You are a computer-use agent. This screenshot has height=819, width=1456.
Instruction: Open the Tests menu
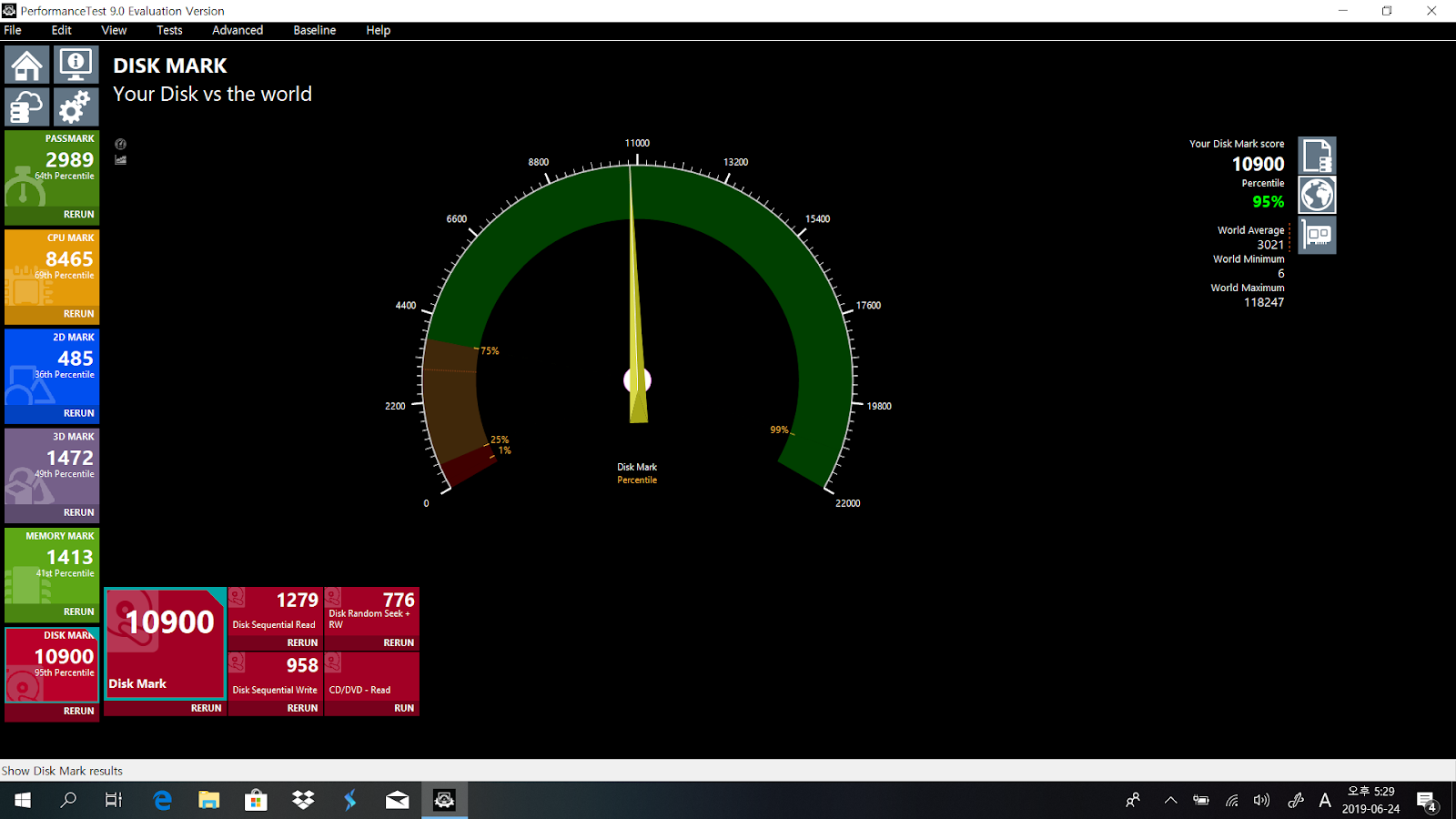point(169,30)
